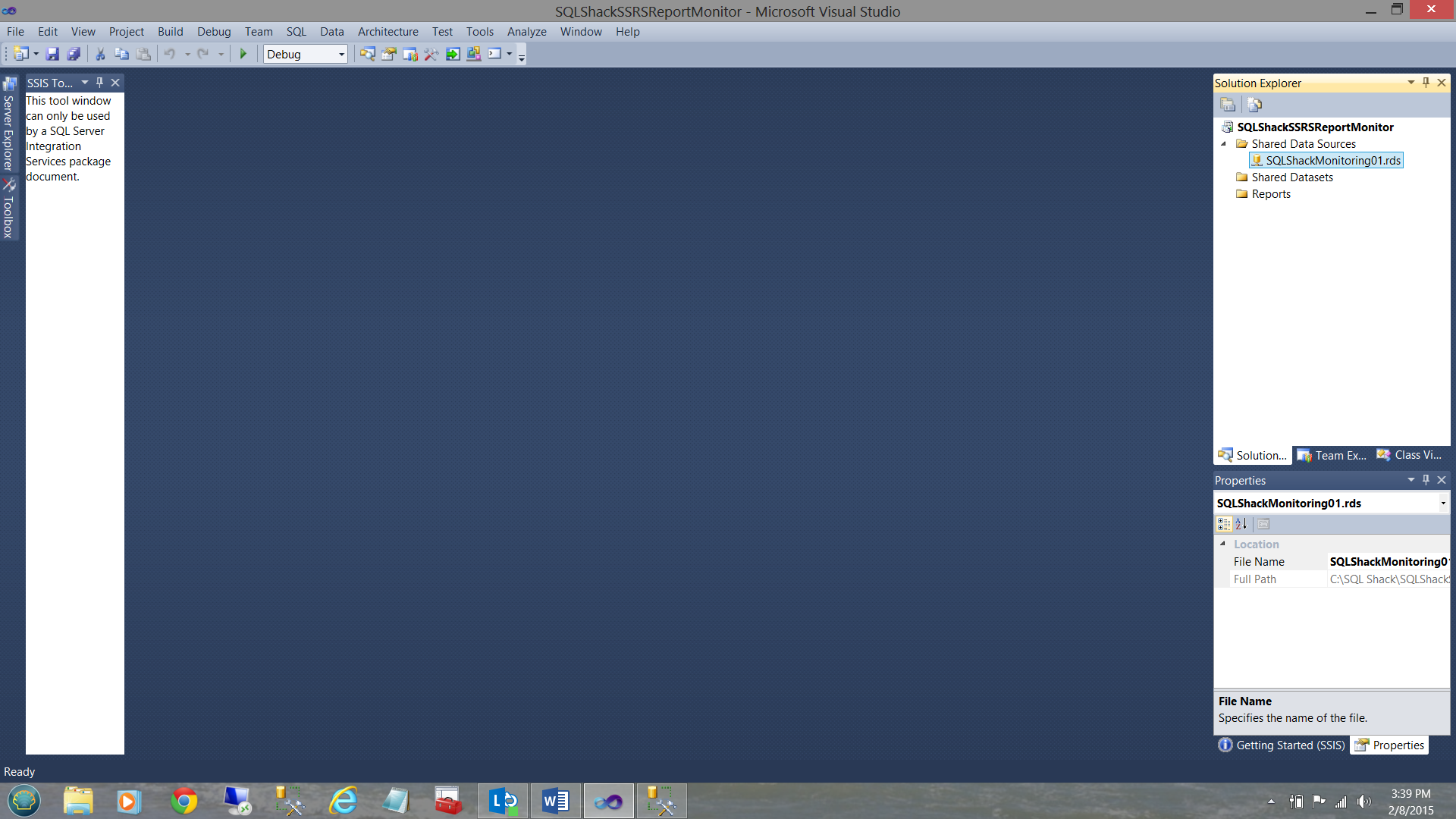Viewport: 1456px width, 819px height.
Task: Select the Reports folder in Solution Explorer
Action: [x=1270, y=194]
